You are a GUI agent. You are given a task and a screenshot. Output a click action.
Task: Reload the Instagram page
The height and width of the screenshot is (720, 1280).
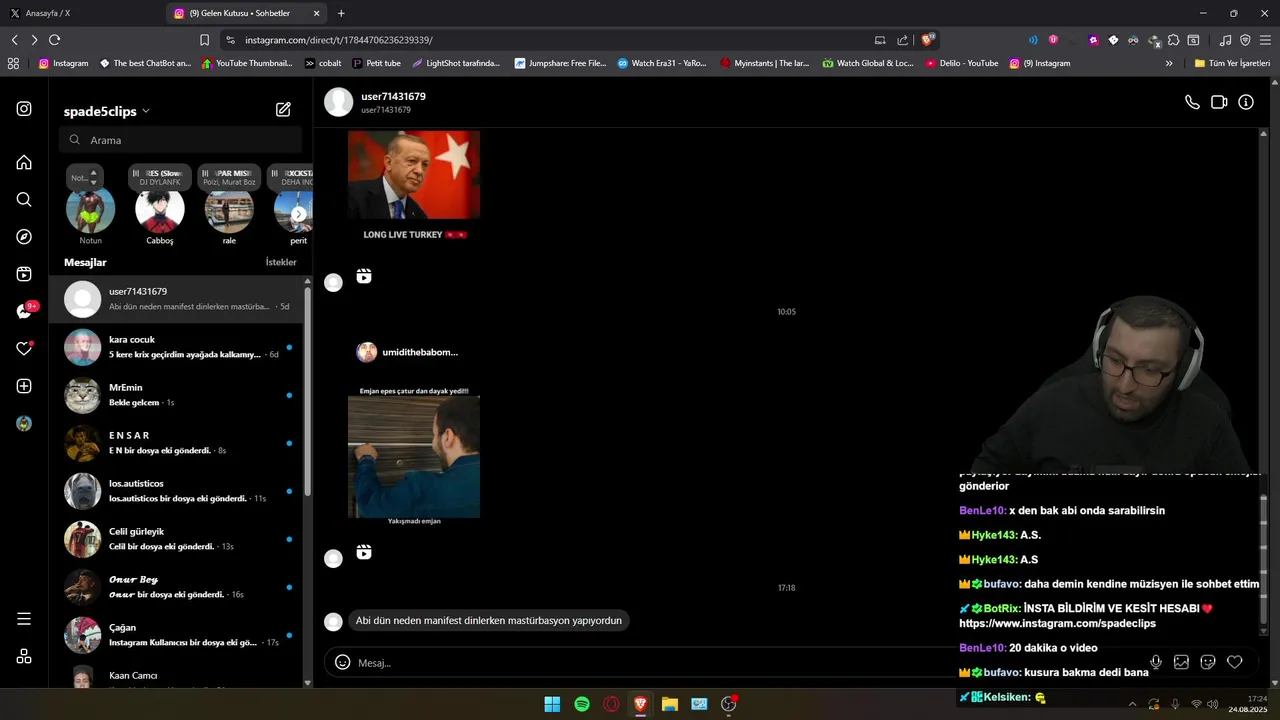click(x=54, y=40)
